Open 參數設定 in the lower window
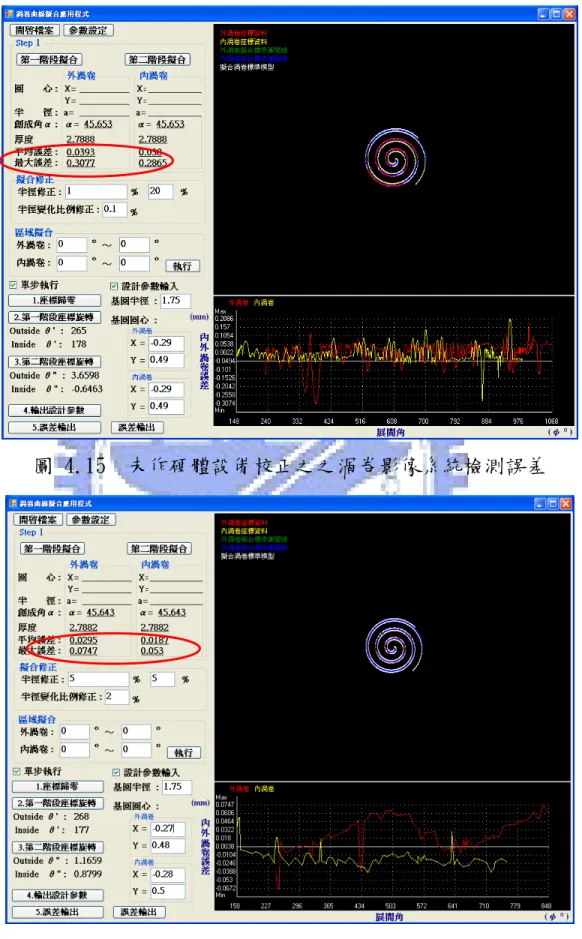 click(x=90, y=519)
